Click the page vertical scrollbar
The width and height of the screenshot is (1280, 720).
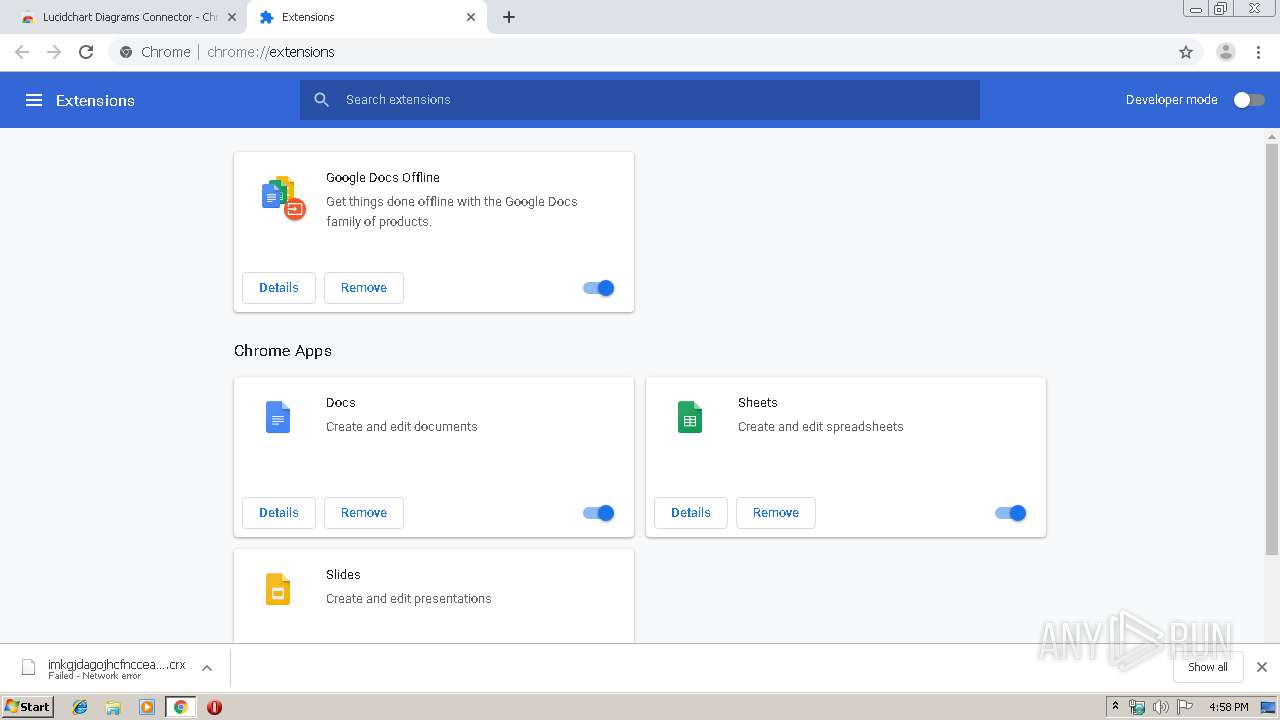[1272, 350]
